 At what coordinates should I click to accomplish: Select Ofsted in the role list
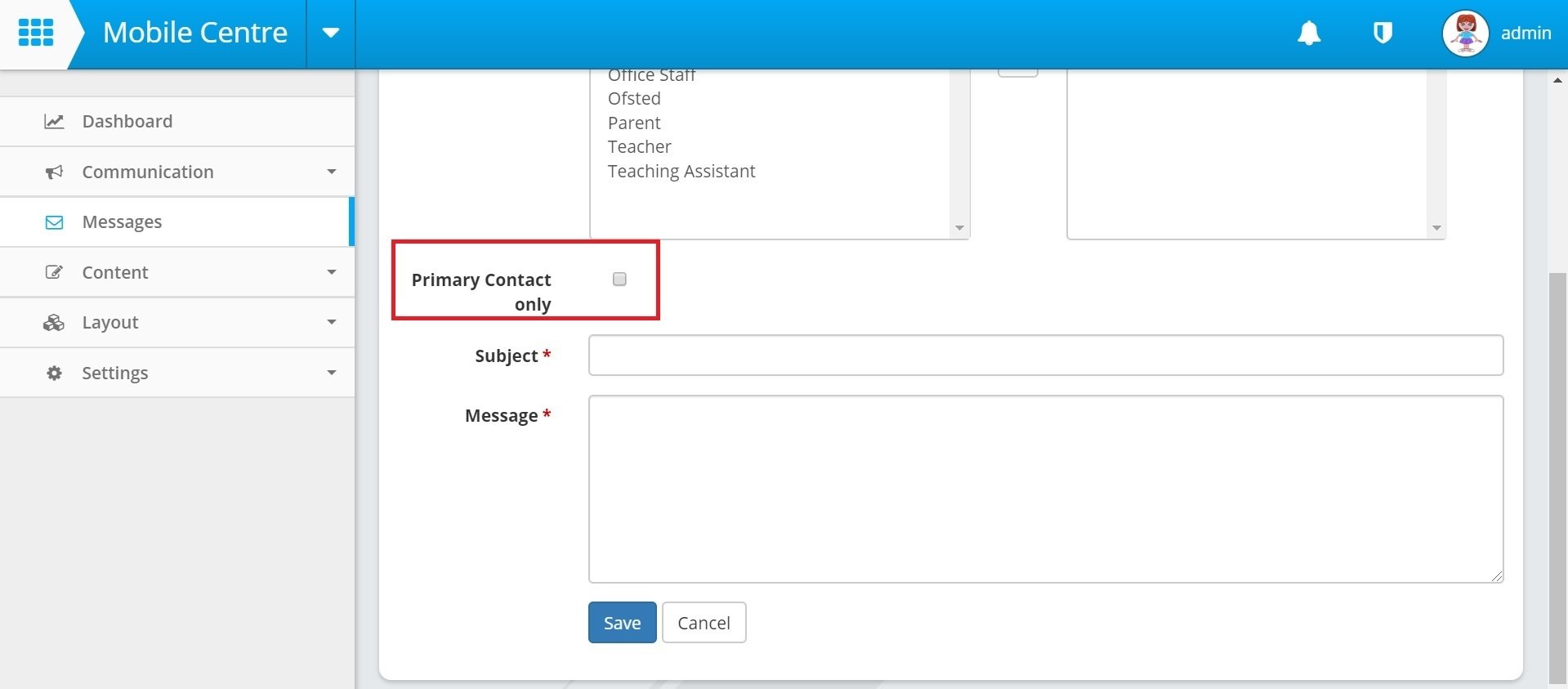click(634, 99)
